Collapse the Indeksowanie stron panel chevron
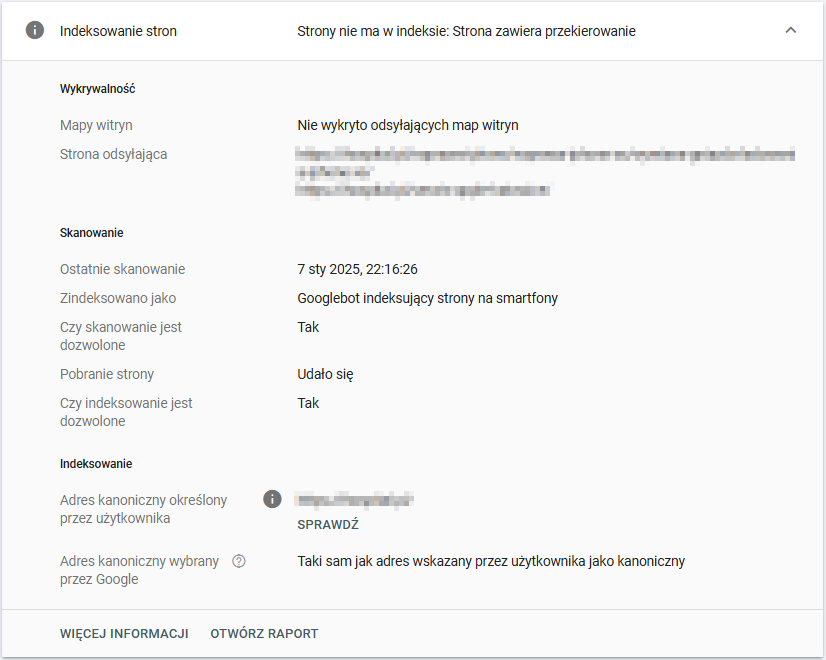The width and height of the screenshot is (826, 660). click(x=791, y=31)
